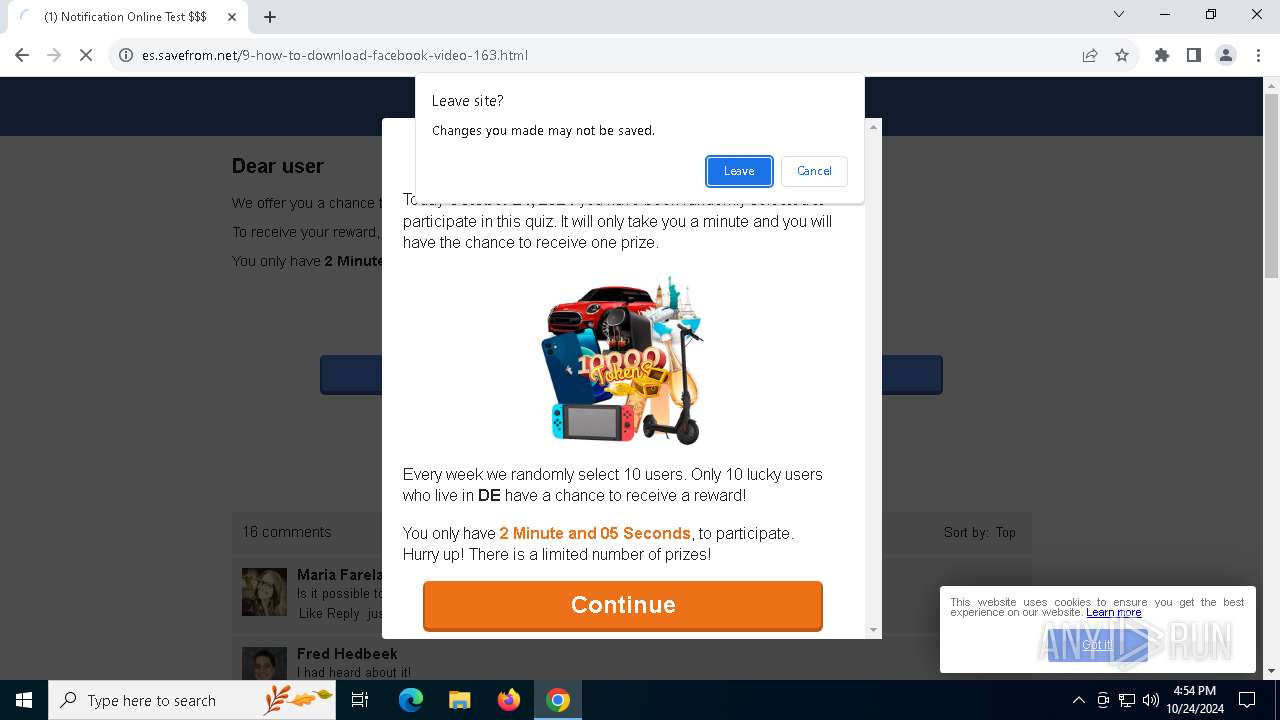Screen dimensions: 1280x720
Task: Show hidden system tray icons
Action: click(1078, 700)
